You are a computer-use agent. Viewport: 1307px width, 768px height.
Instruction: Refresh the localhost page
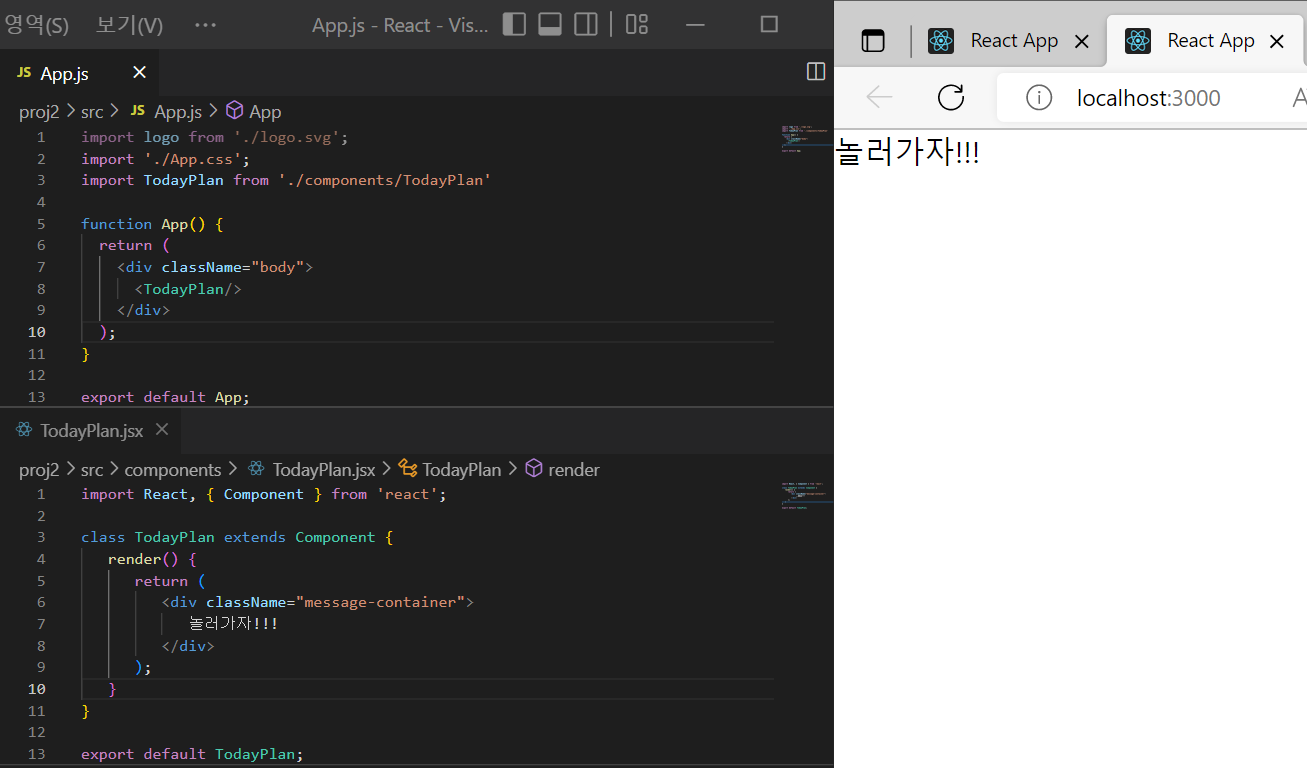[951, 97]
